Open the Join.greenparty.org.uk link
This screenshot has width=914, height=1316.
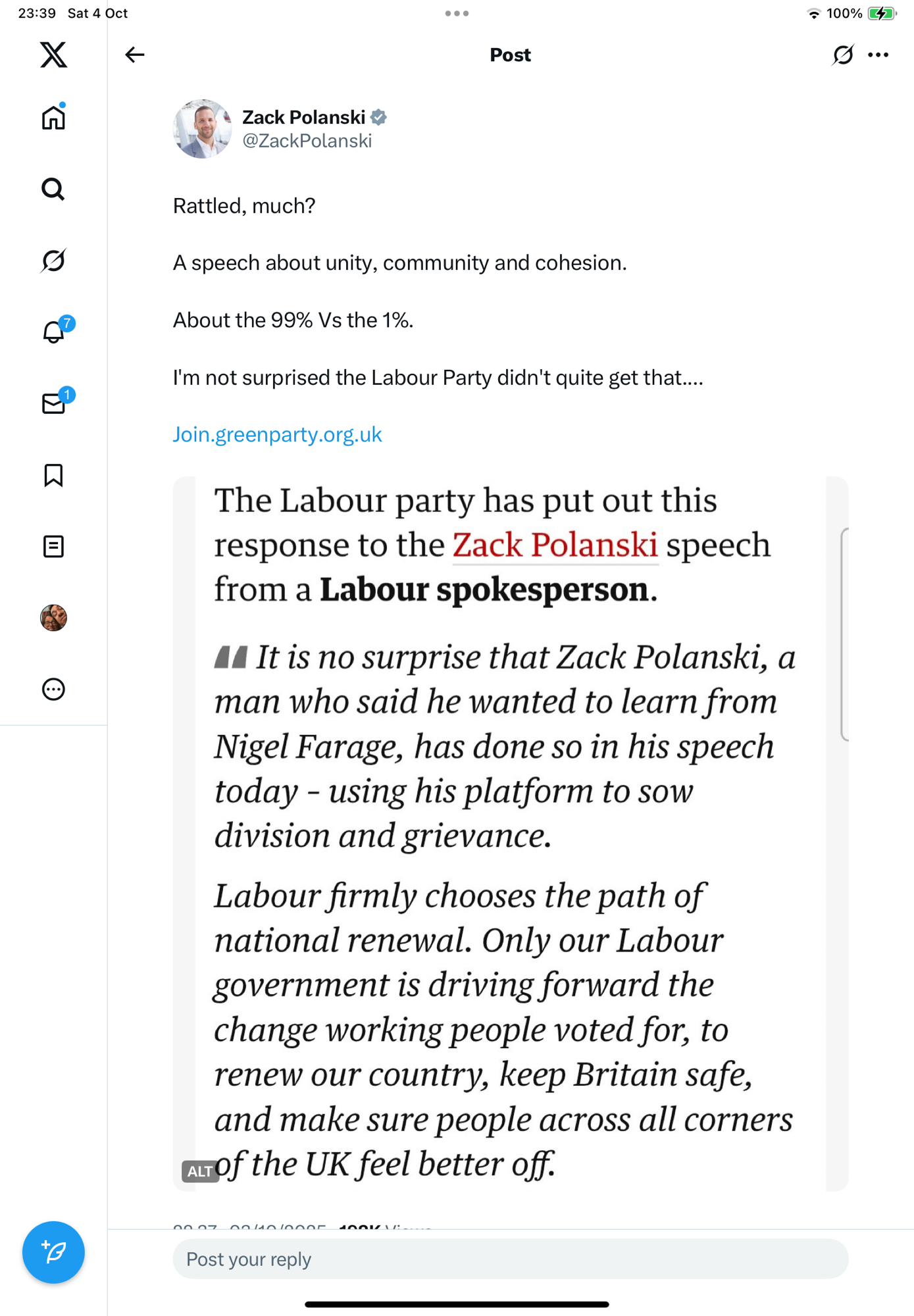click(x=277, y=434)
